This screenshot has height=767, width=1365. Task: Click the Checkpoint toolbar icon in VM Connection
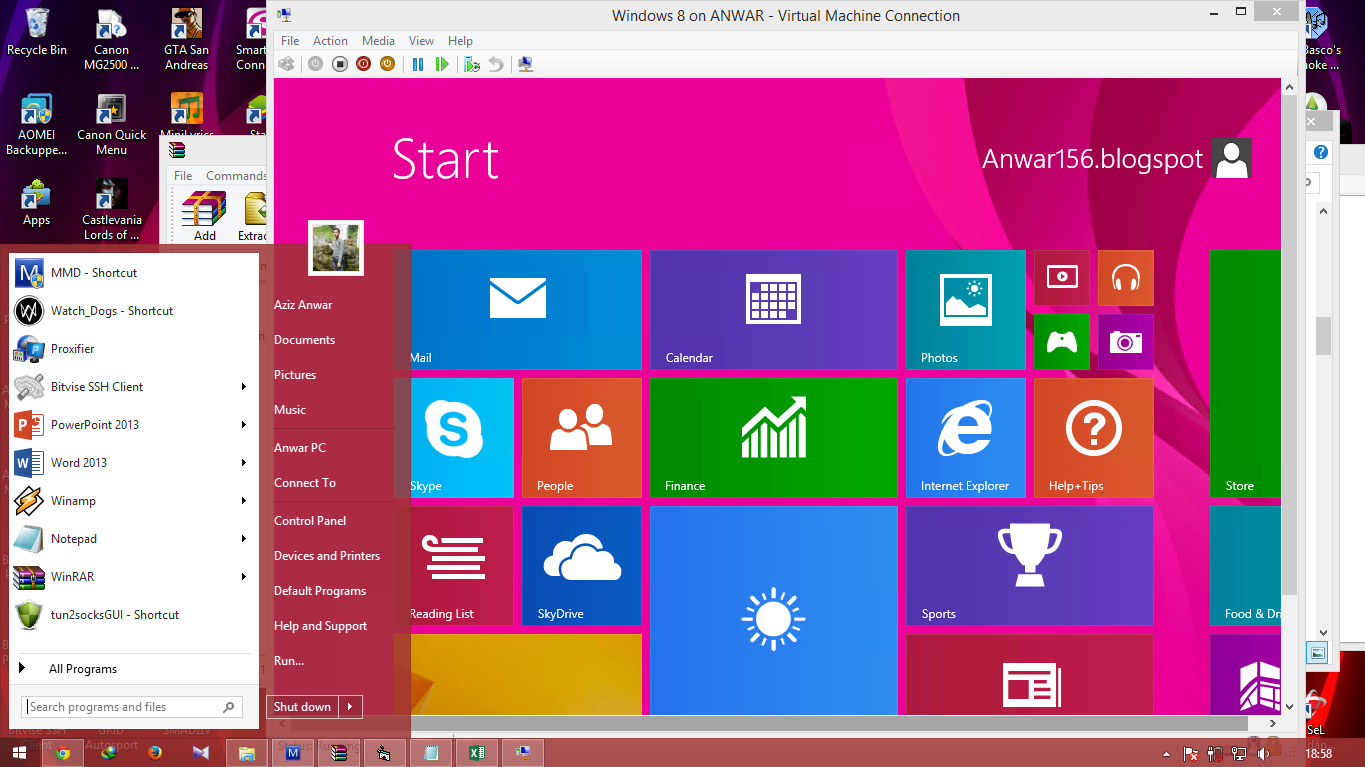(x=472, y=64)
